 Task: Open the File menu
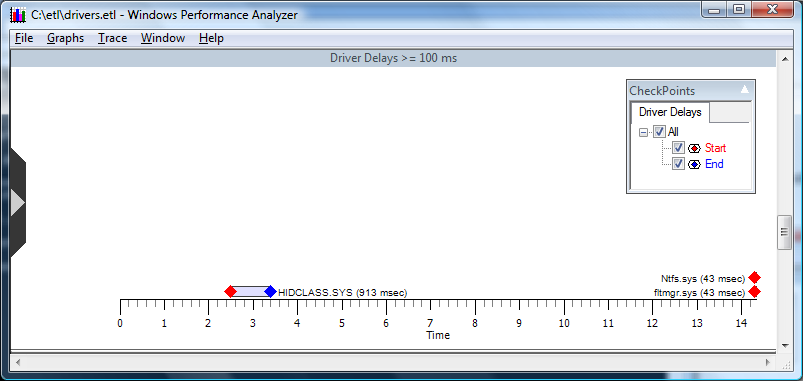click(24, 38)
